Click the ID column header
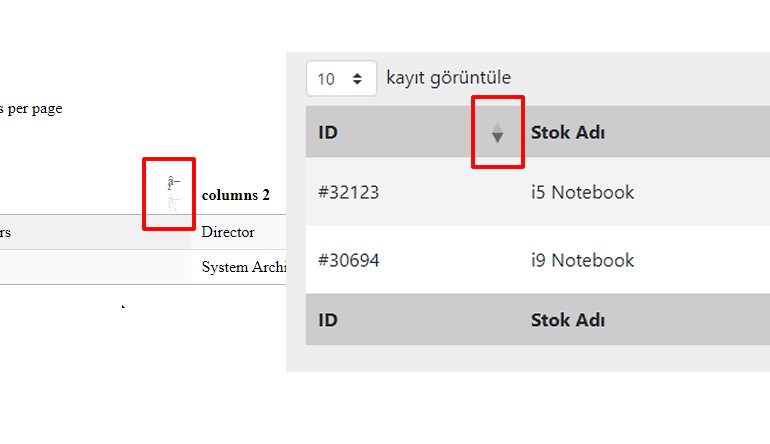 point(328,132)
